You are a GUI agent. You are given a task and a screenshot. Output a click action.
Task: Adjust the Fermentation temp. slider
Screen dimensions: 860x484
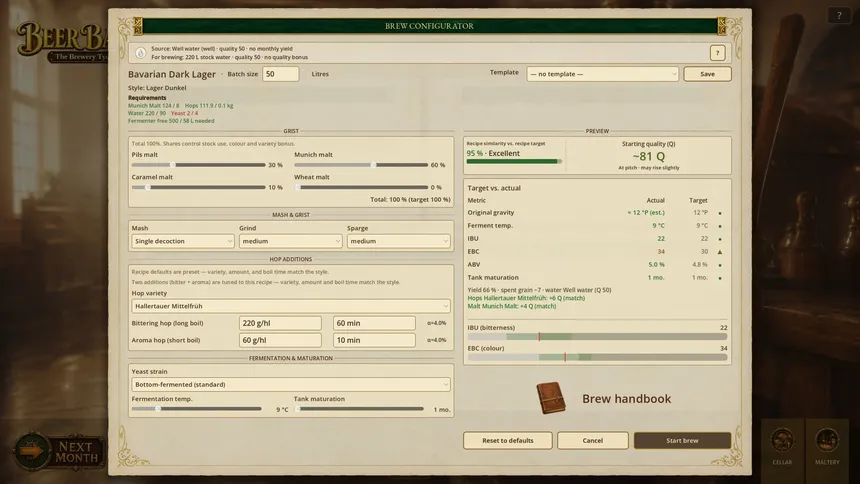(196, 409)
